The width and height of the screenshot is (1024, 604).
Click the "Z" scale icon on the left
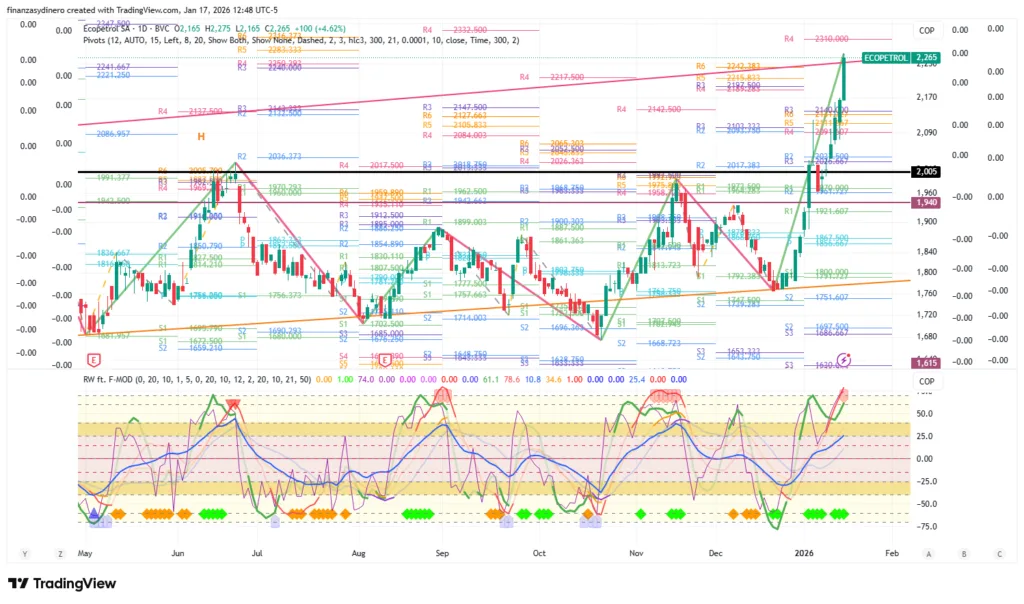click(60, 553)
